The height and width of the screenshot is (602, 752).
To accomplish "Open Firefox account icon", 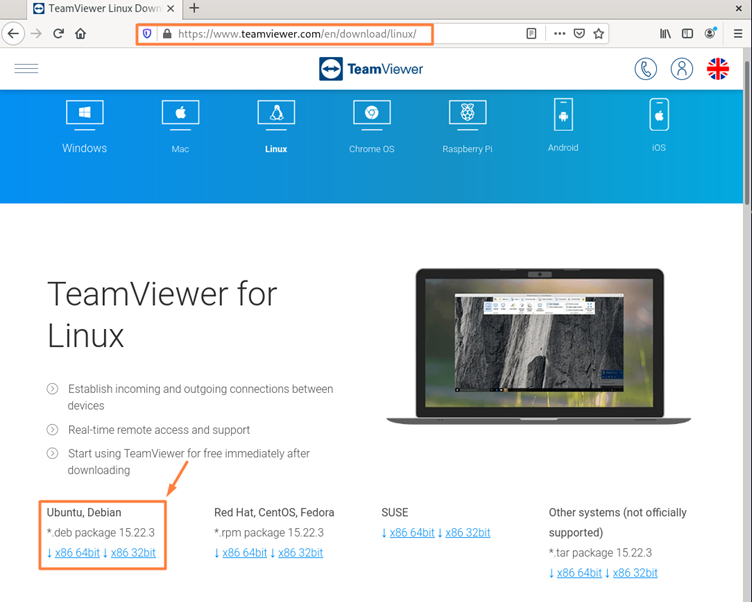I will coord(710,33).
